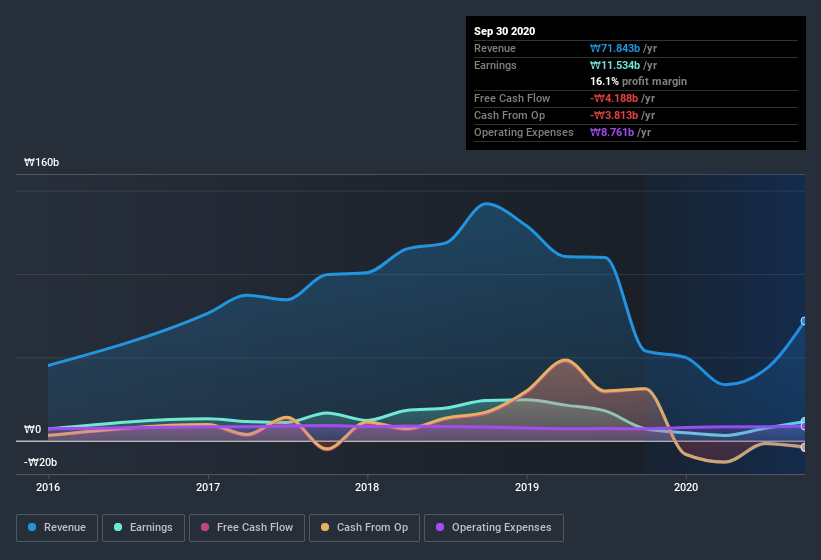The image size is (821, 560).
Task: Click the Operating Expenses endpoint marker
Action: pyautogui.click(x=804, y=426)
